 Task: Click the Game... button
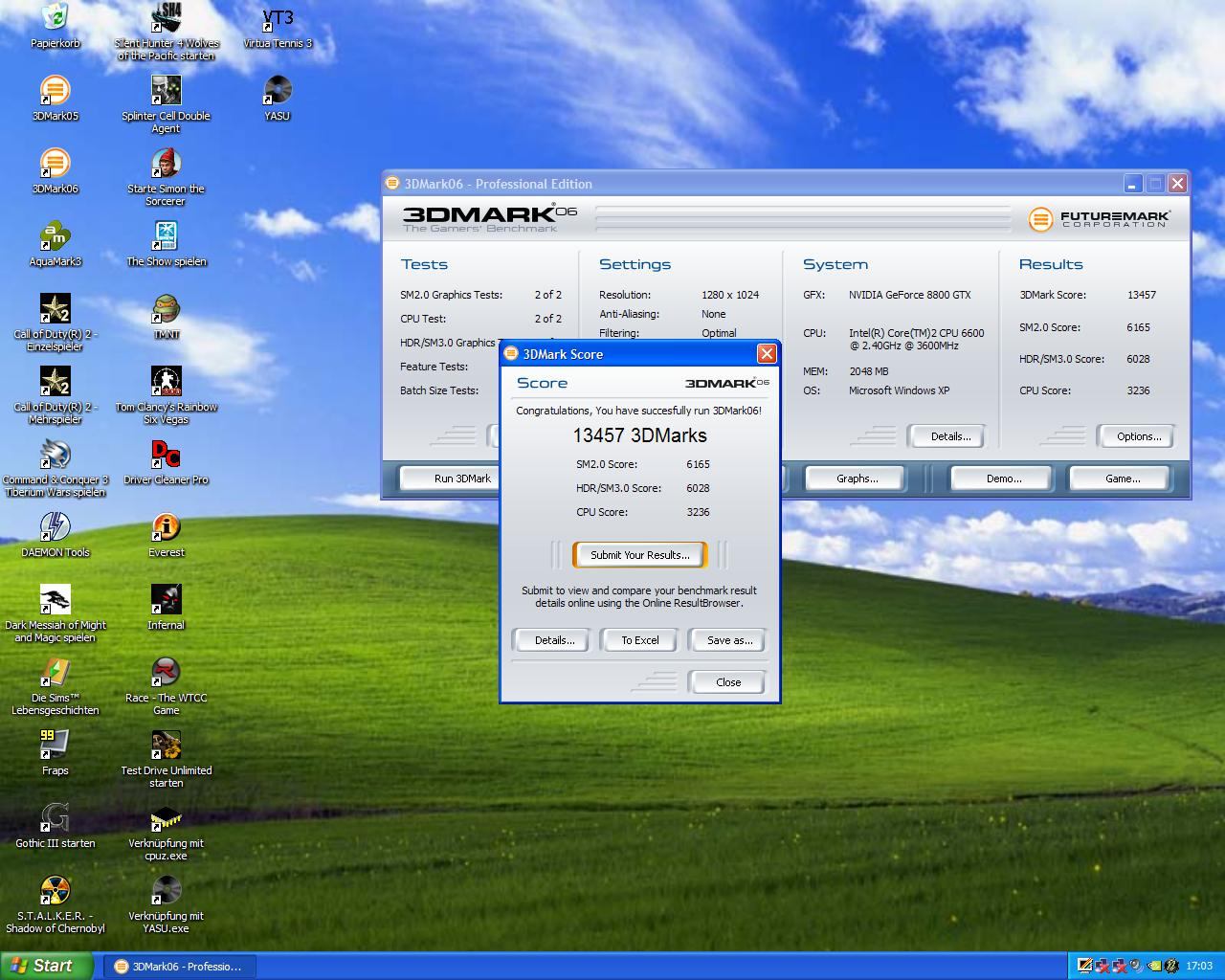(x=1122, y=479)
